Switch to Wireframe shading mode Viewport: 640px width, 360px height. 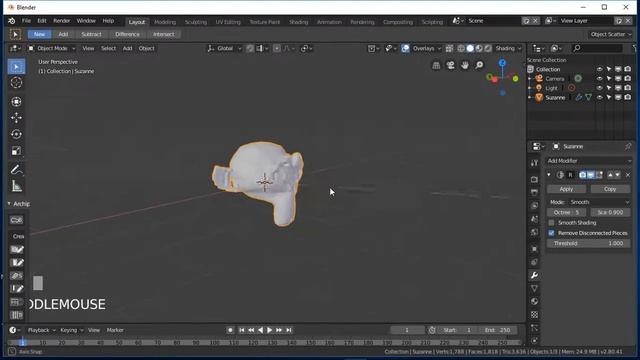[x=461, y=49]
